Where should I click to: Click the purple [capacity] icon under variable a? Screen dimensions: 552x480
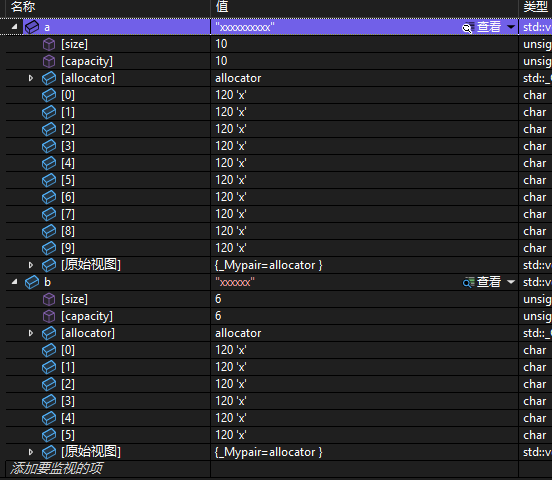click(x=49, y=61)
